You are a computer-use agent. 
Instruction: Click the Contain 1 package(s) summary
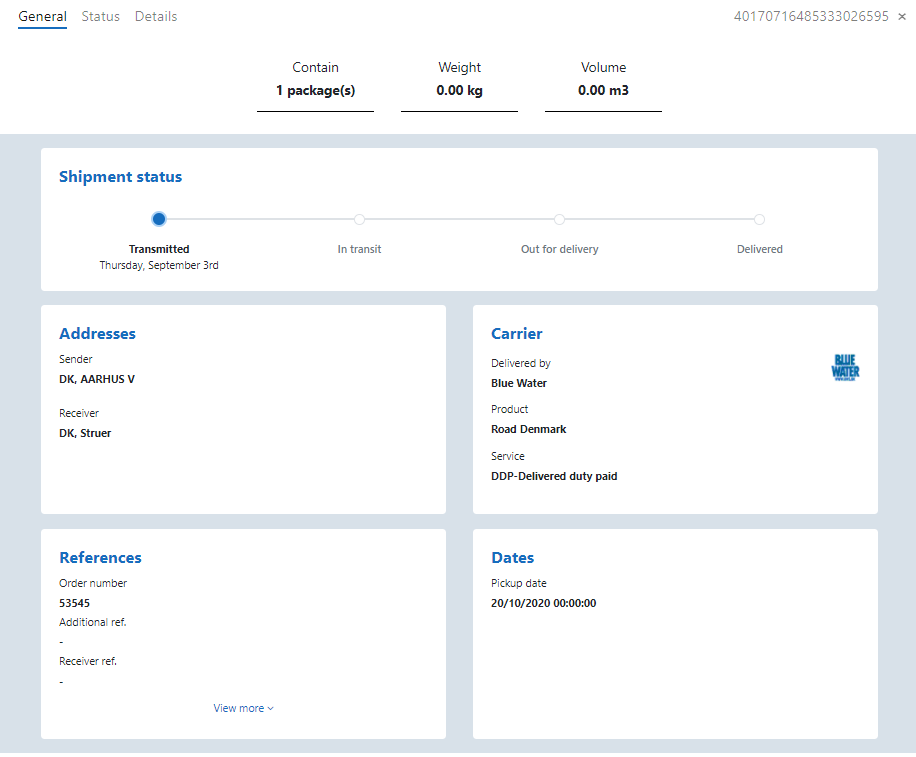[315, 80]
